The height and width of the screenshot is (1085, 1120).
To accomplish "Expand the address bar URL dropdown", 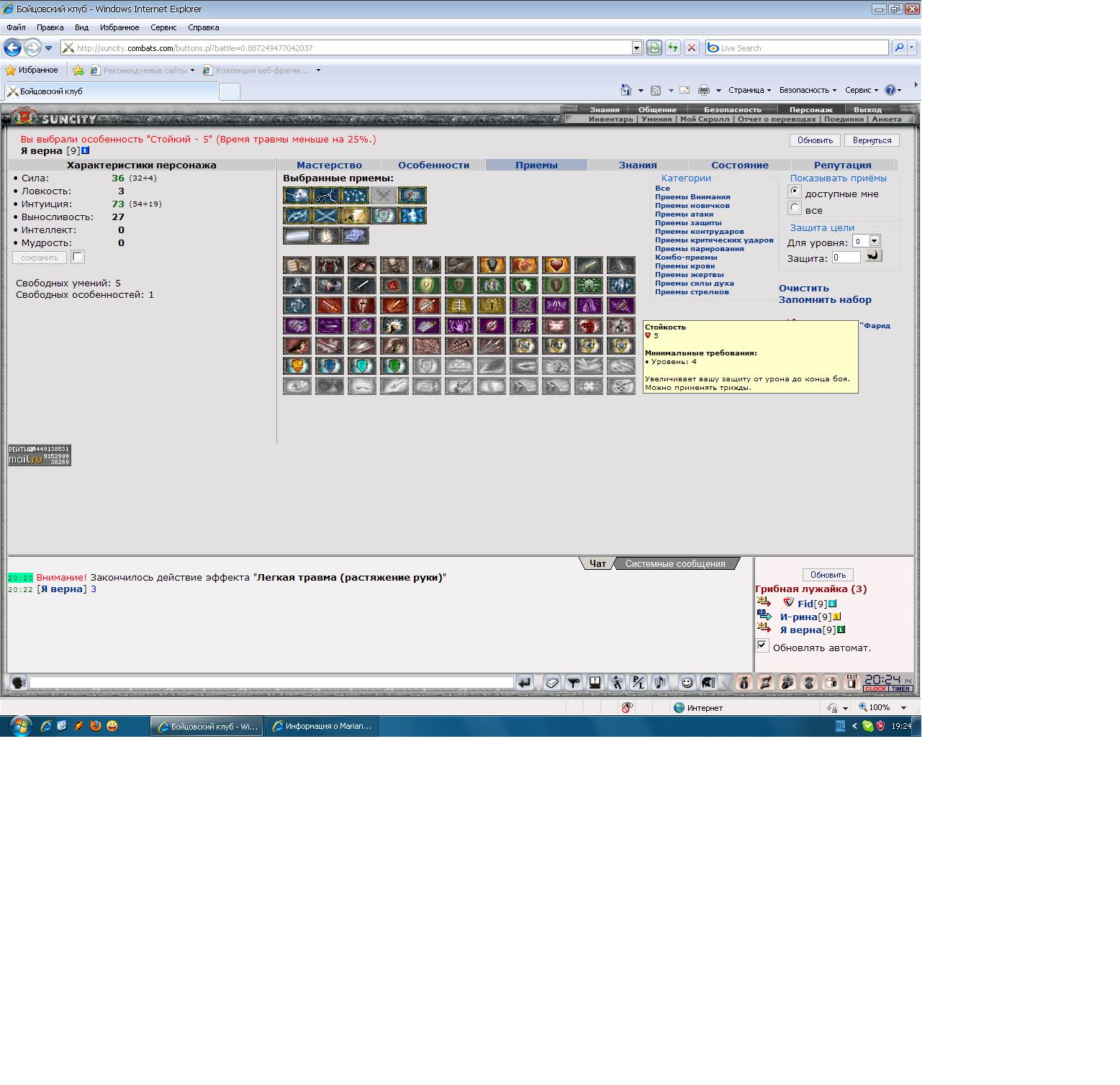I will (x=637, y=47).
